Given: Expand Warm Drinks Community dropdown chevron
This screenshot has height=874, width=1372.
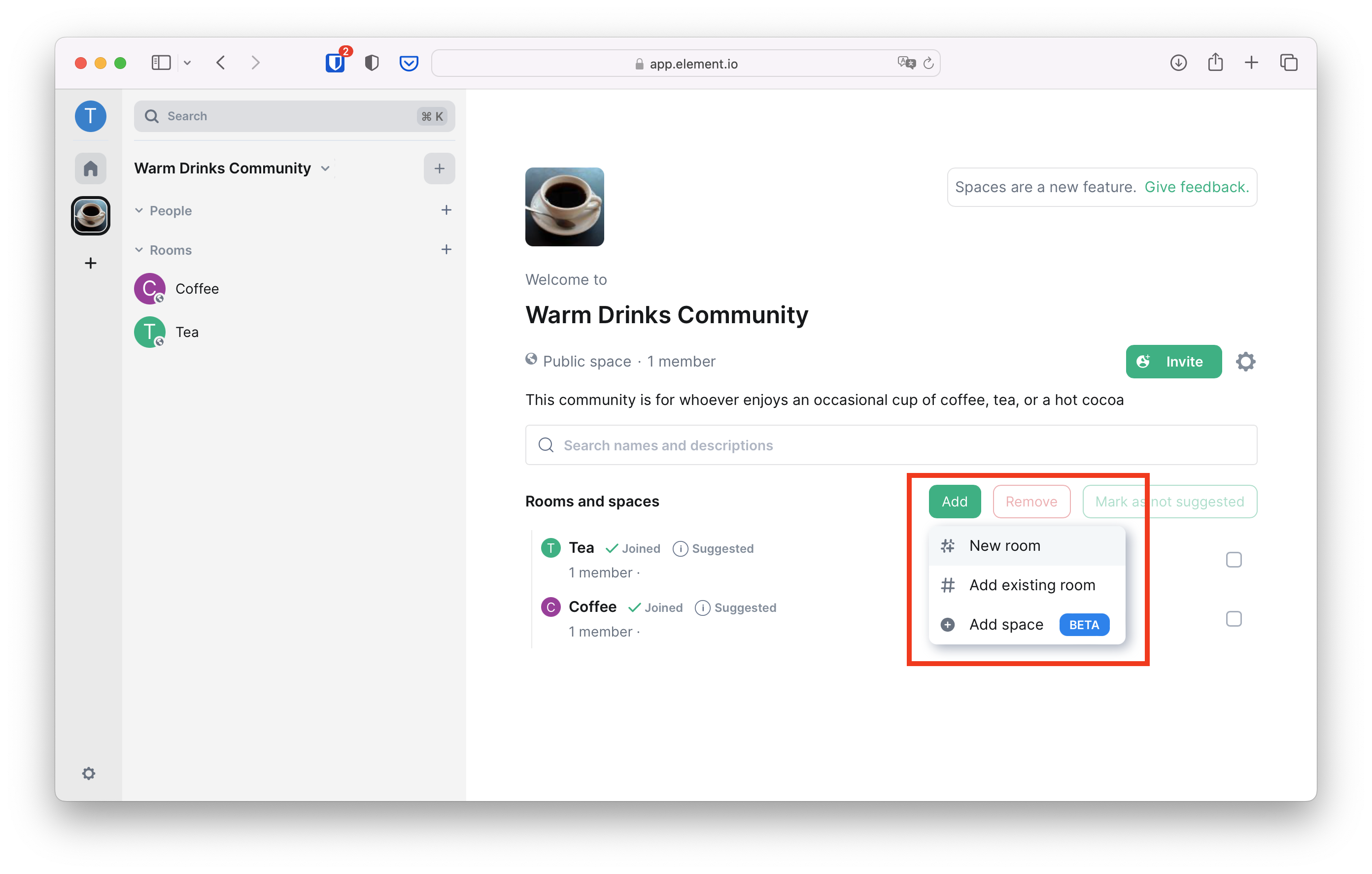Looking at the screenshot, I should coord(325,168).
